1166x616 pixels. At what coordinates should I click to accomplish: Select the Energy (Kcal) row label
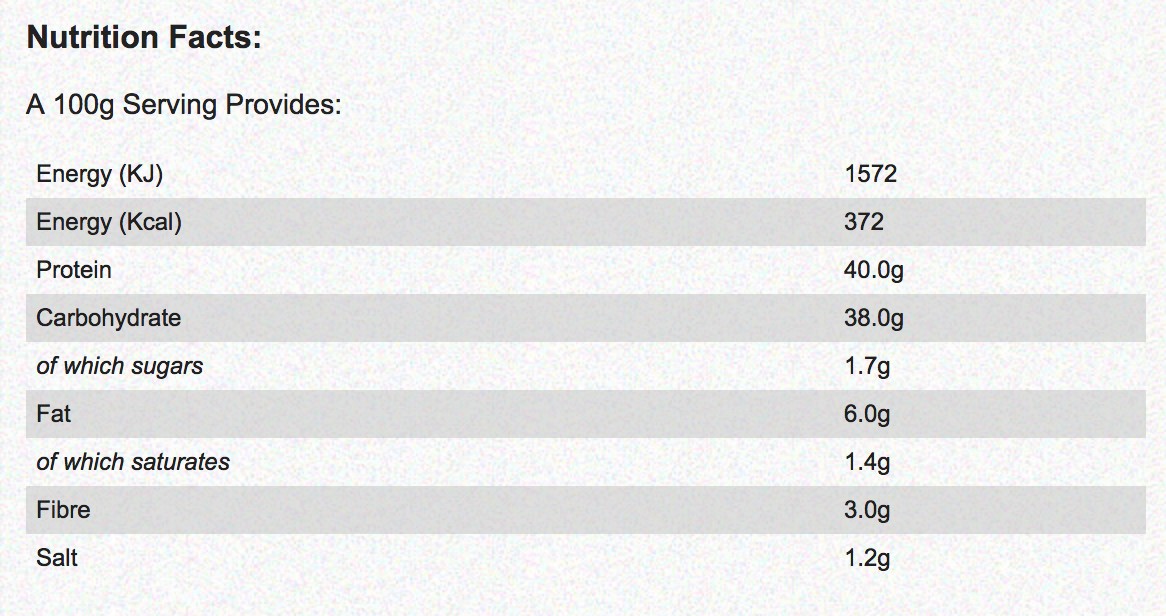pyautogui.click(x=109, y=222)
